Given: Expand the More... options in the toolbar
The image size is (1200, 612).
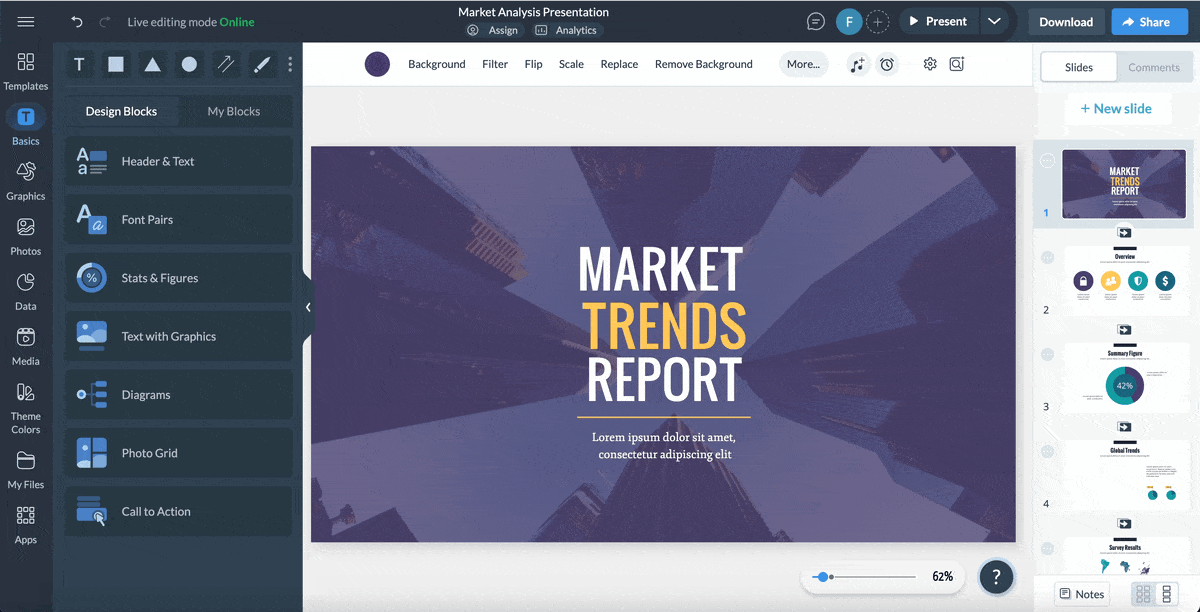Looking at the screenshot, I should (804, 63).
